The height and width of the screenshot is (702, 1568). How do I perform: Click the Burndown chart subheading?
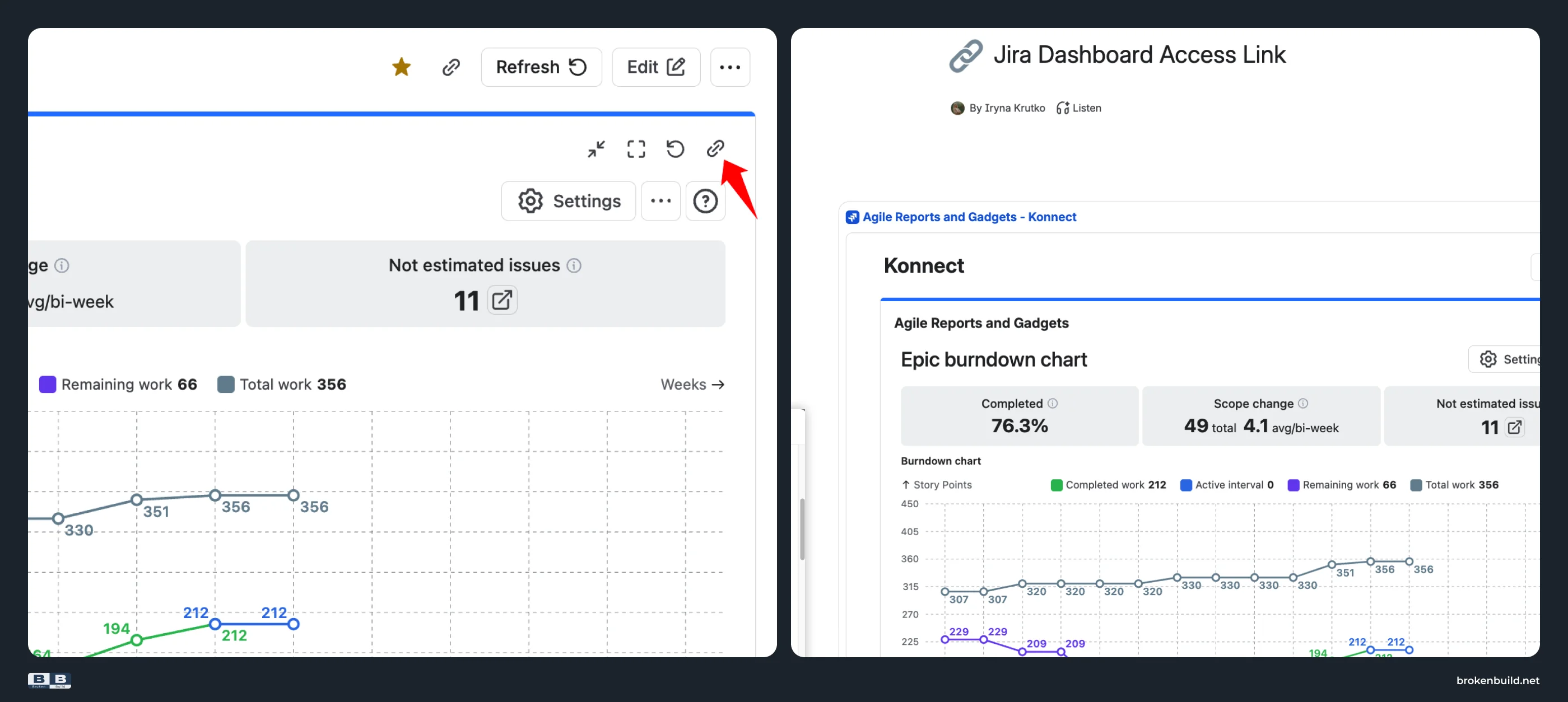coord(941,461)
